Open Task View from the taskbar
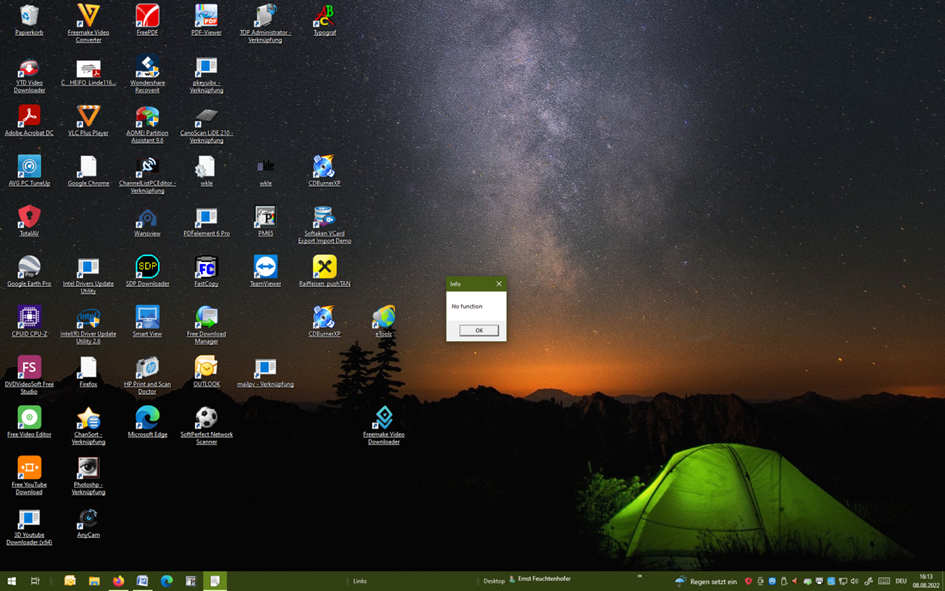Screen dimensions: 945x591 (35, 581)
